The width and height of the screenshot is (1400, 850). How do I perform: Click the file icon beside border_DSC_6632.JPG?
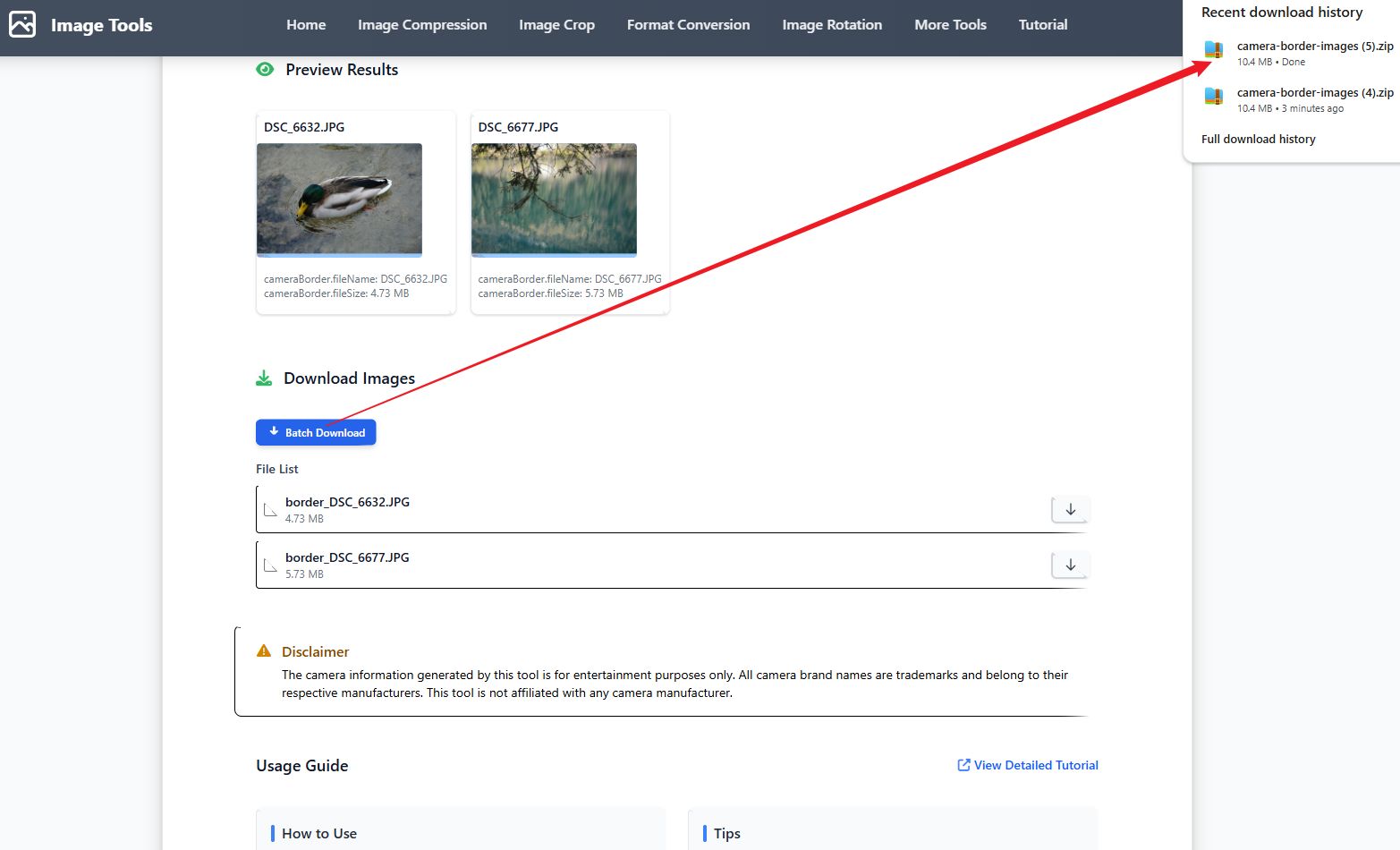[270, 510]
